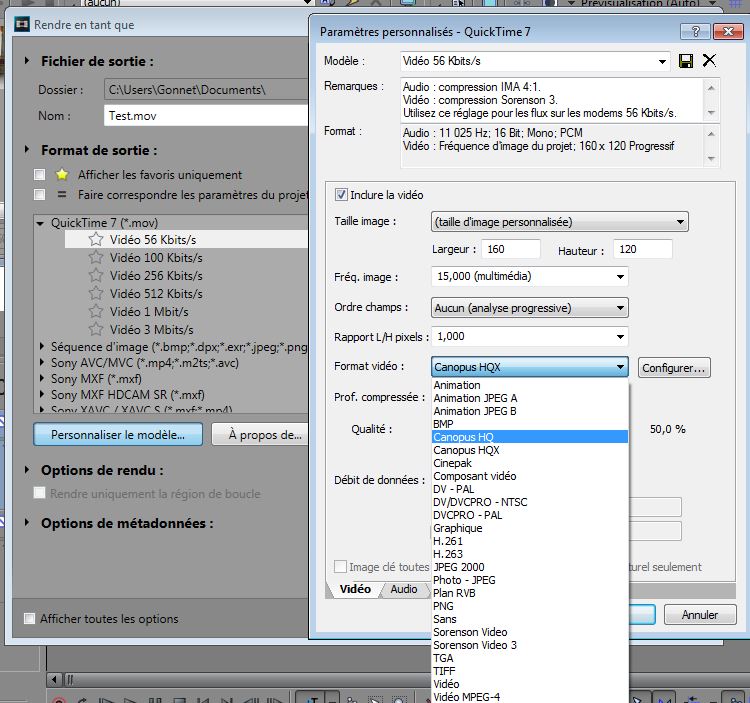Click the Largeur input field
Viewport: 750px width, 703px height.
[511, 249]
